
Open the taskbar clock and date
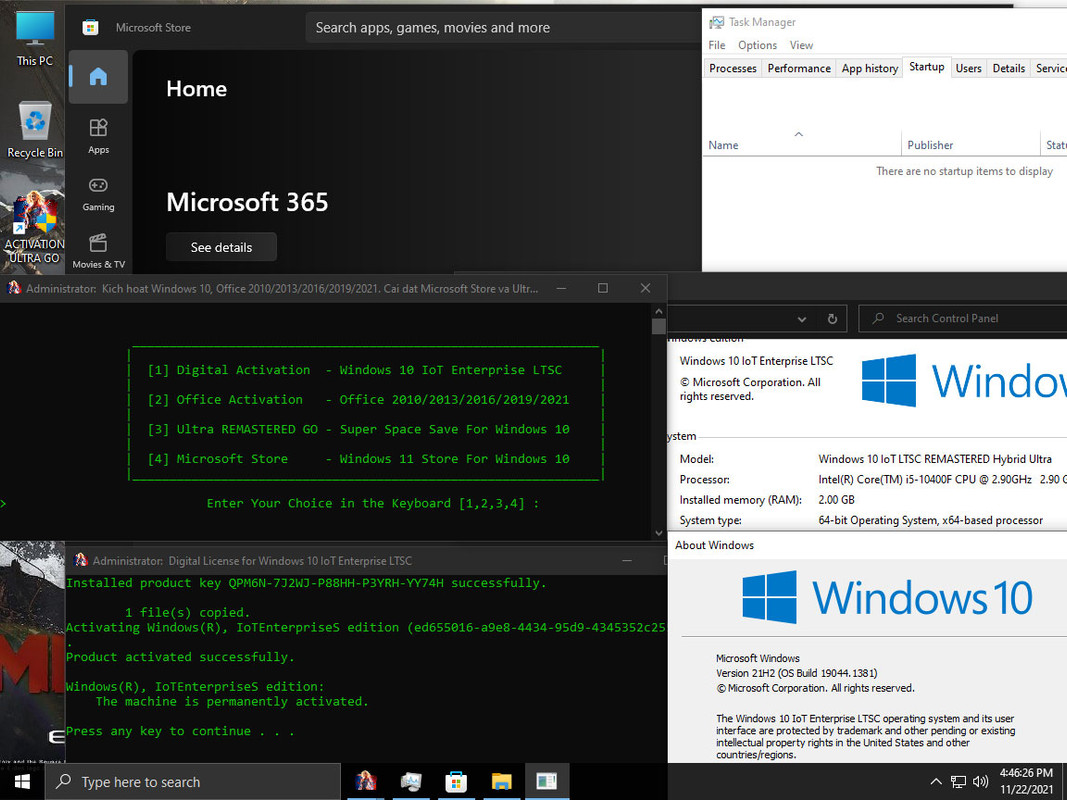pos(1026,782)
